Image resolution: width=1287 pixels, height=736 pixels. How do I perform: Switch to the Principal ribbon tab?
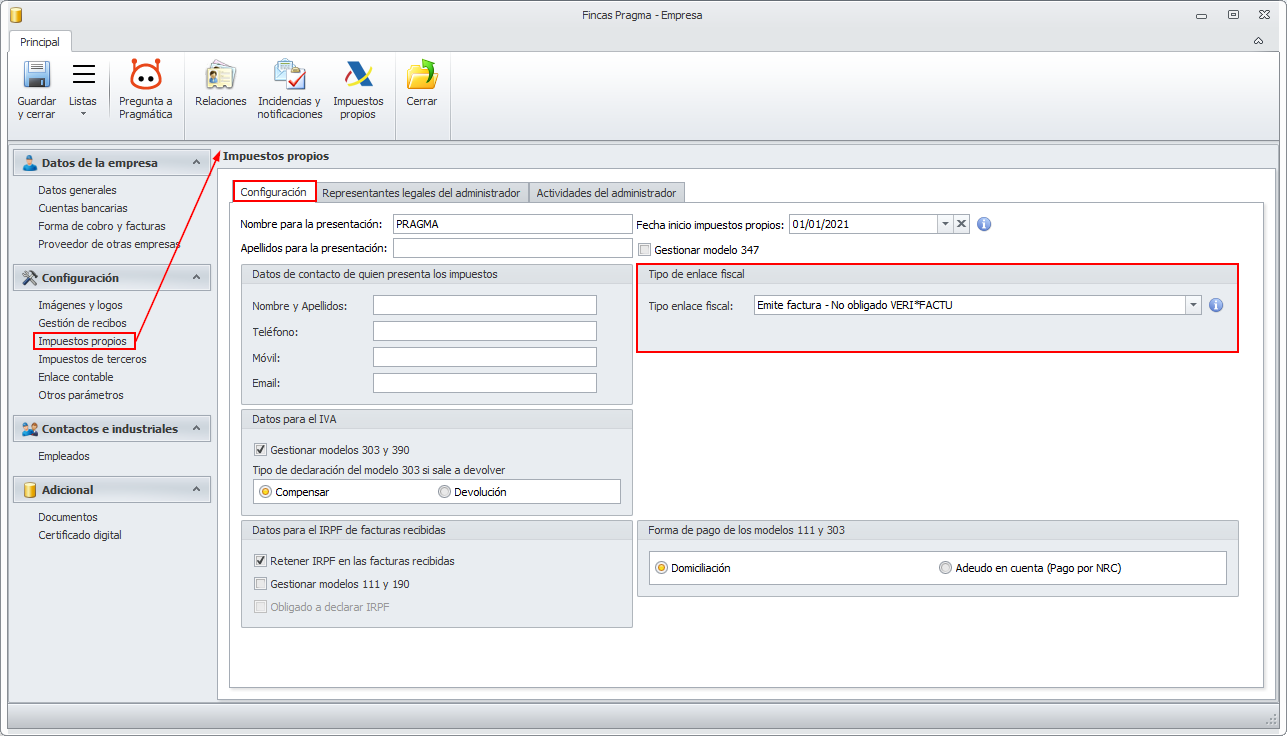[x=40, y=42]
